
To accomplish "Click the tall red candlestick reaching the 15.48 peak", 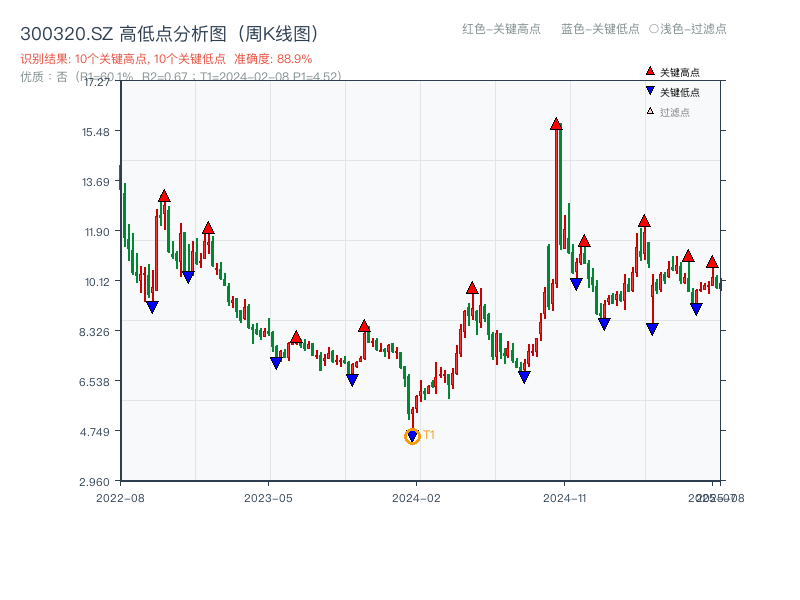I will coord(556,204).
